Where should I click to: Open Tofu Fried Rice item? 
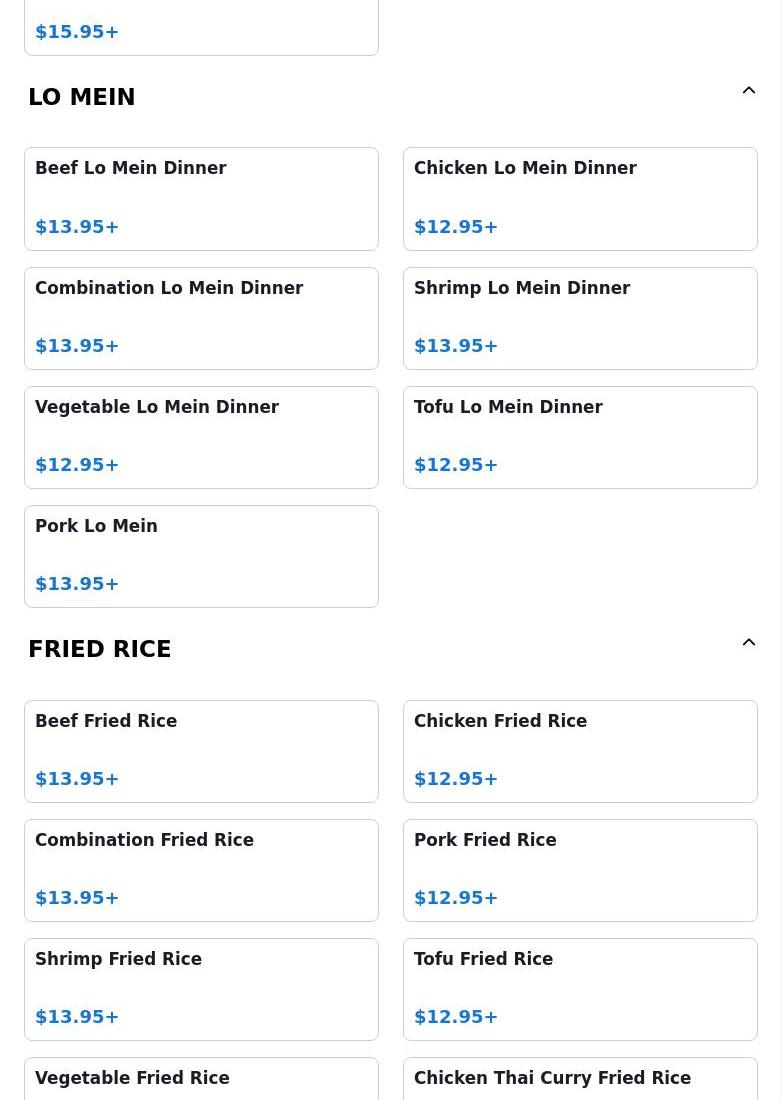(x=580, y=989)
